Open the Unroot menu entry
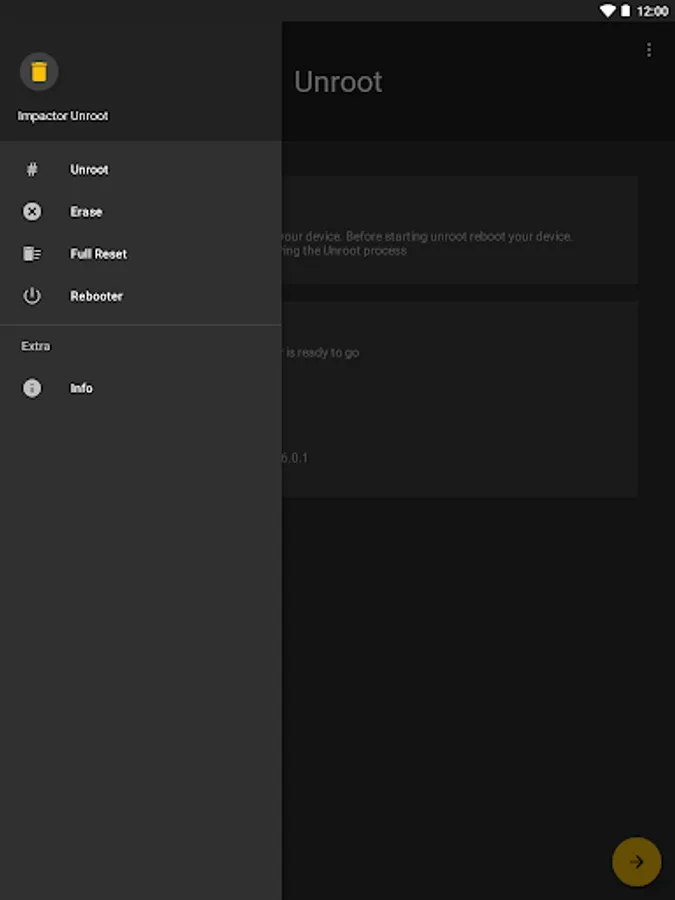 (x=141, y=169)
